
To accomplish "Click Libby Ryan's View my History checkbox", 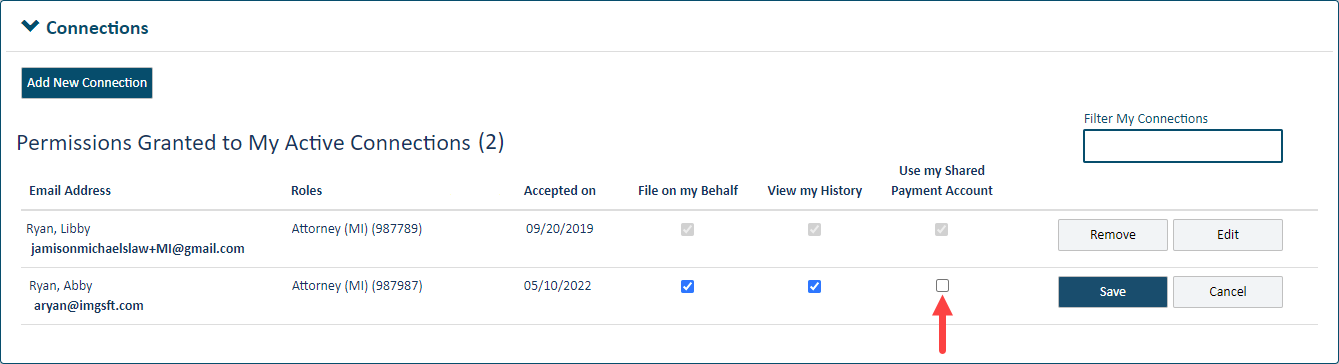I will pos(814,229).
